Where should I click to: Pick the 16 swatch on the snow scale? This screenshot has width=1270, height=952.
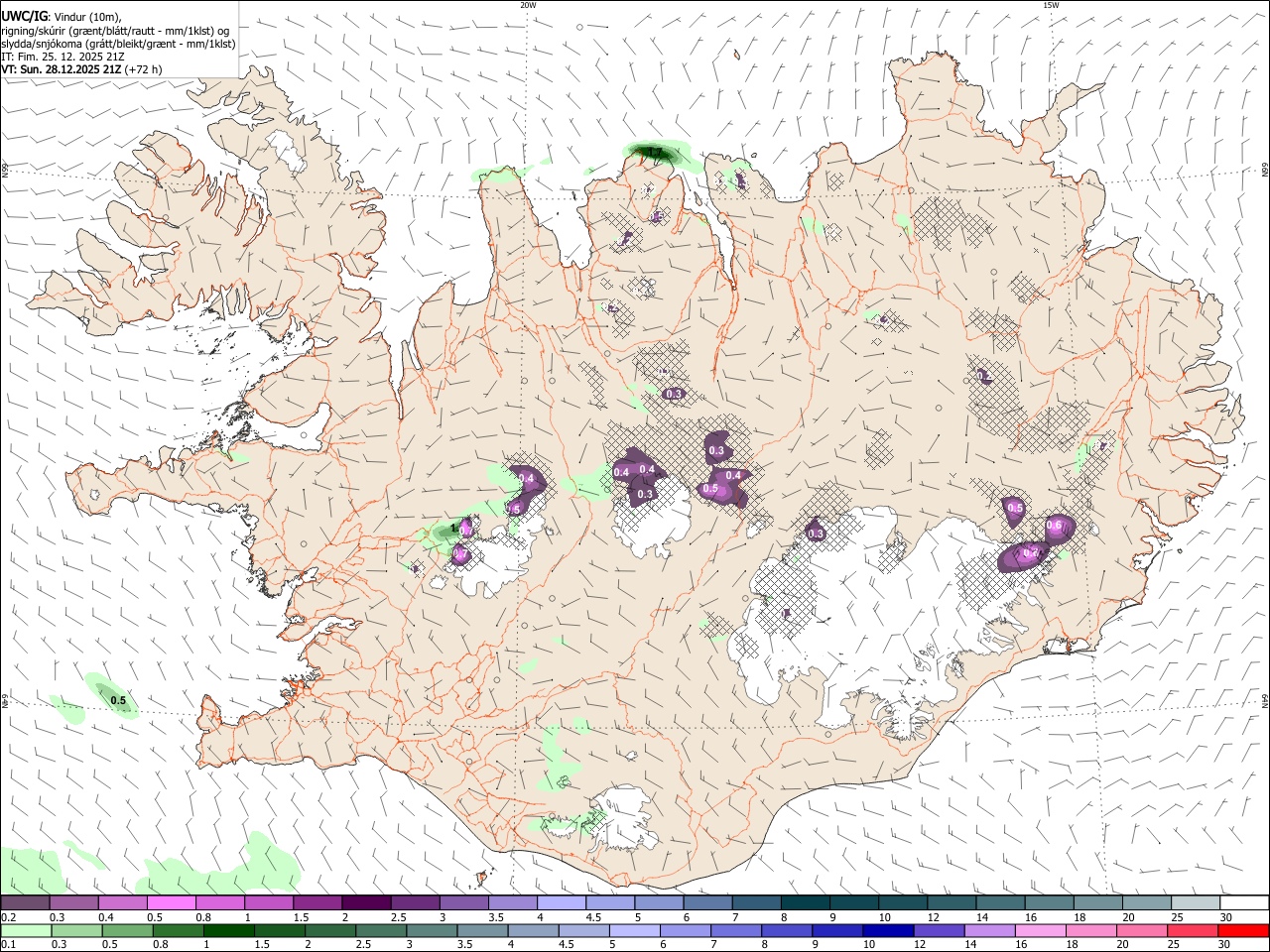point(1049,902)
